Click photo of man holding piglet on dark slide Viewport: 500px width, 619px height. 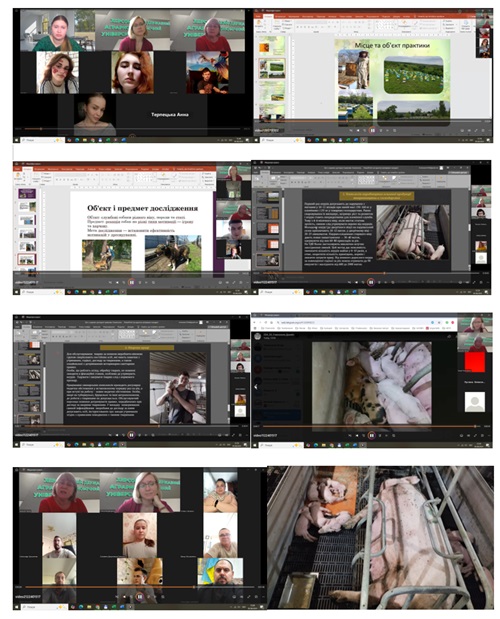click(178, 388)
